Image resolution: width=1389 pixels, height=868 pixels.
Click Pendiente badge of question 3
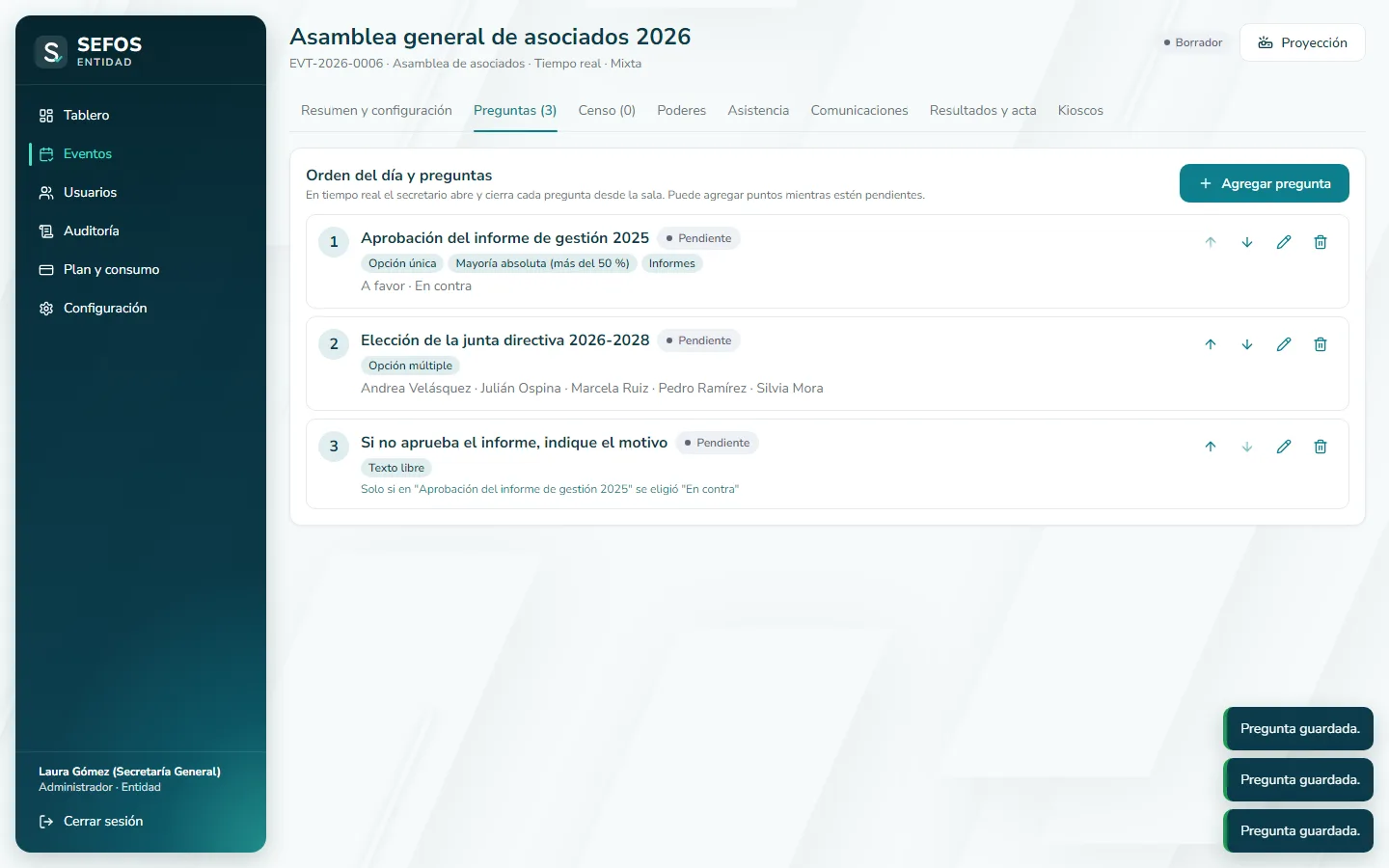[717, 443]
